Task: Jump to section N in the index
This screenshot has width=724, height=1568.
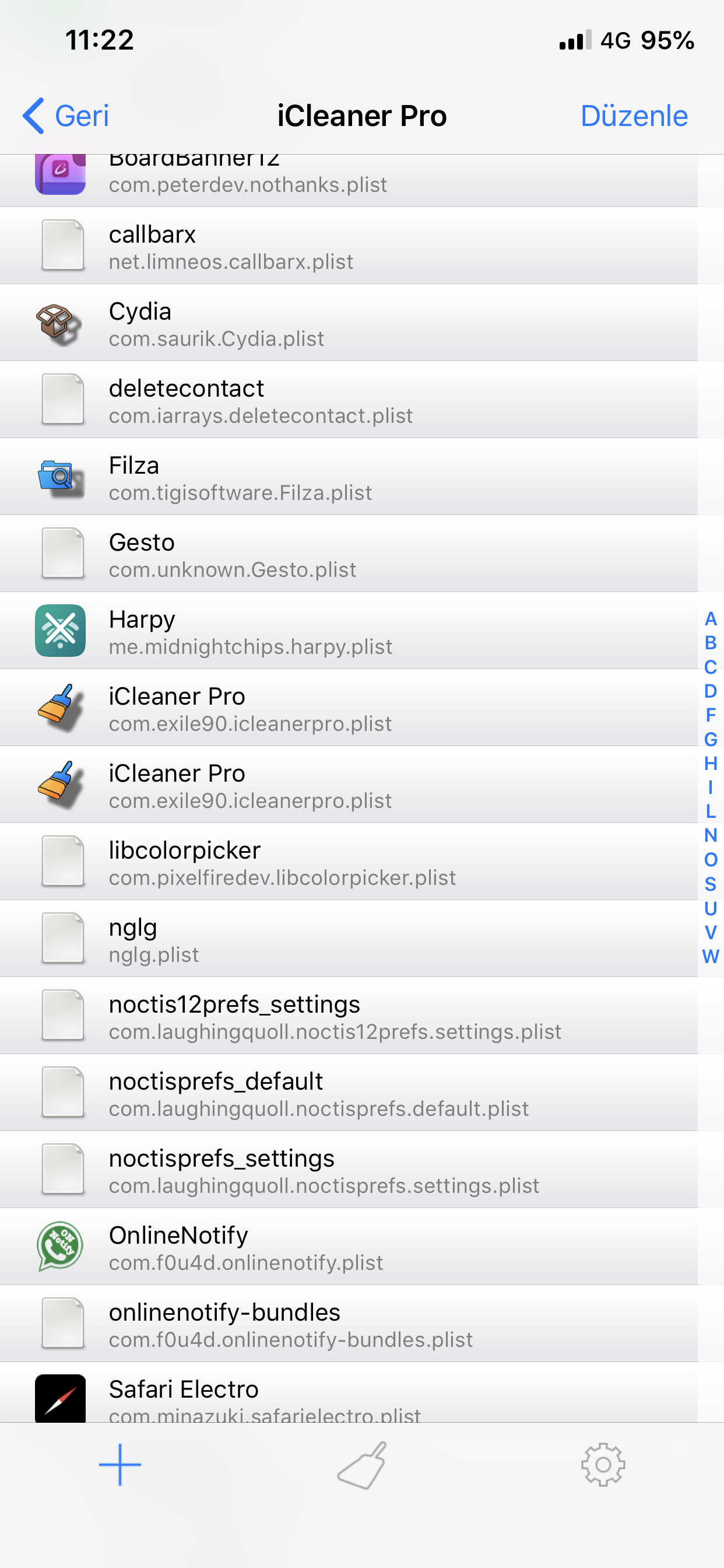Action: pos(710,836)
